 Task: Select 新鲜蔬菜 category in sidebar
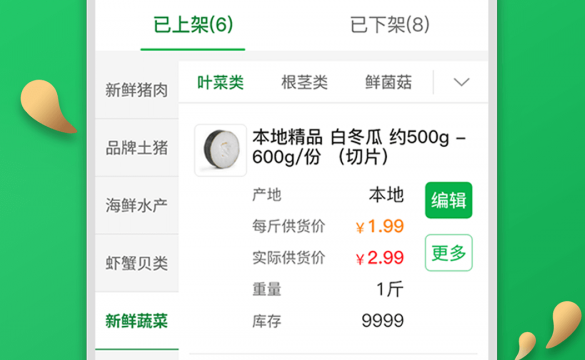pyautogui.click(x=137, y=321)
